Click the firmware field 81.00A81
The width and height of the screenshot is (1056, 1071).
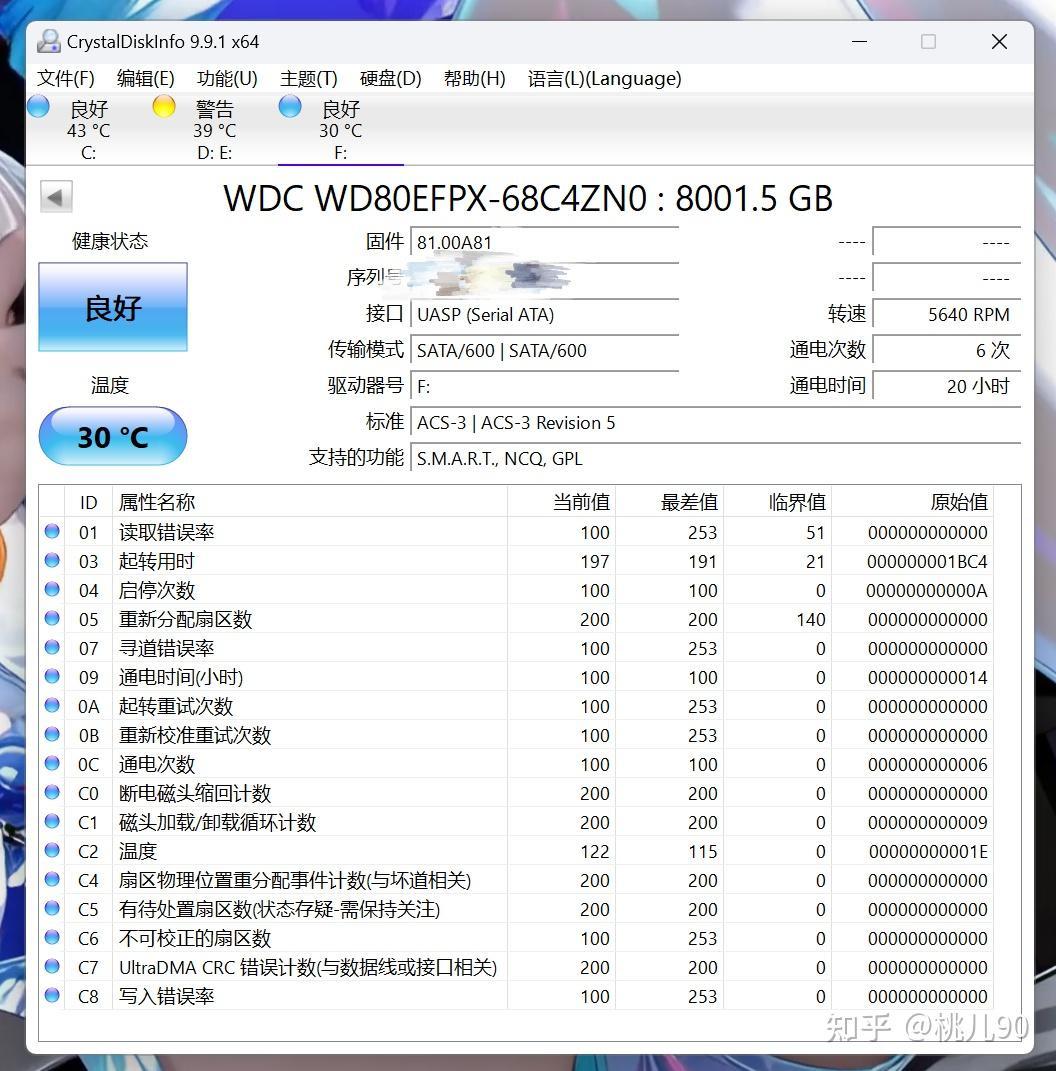tap(544, 242)
